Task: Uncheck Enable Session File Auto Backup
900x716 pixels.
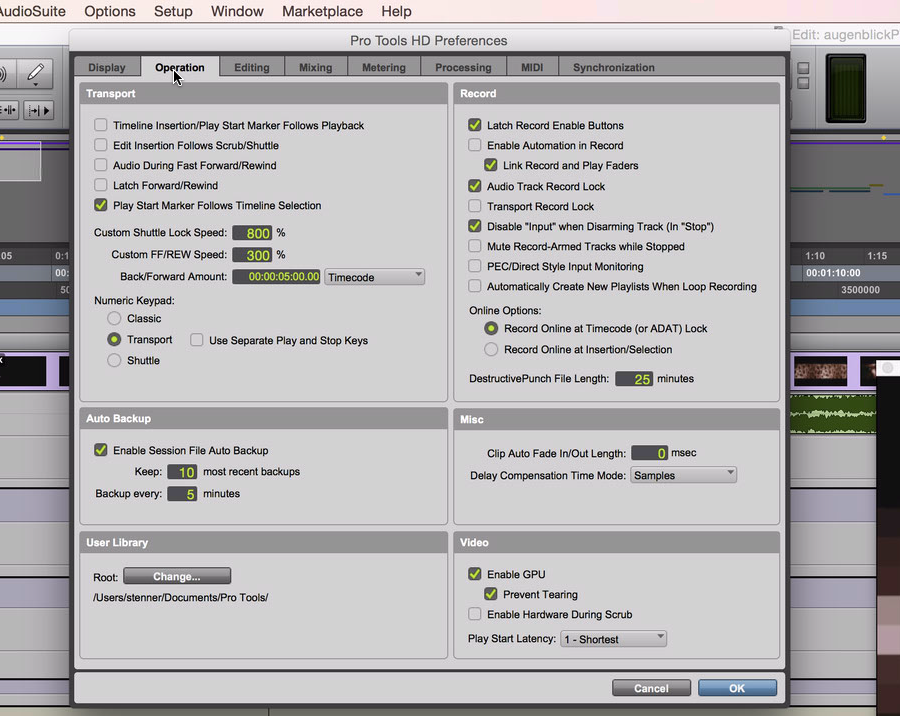Action: point(101,450)
